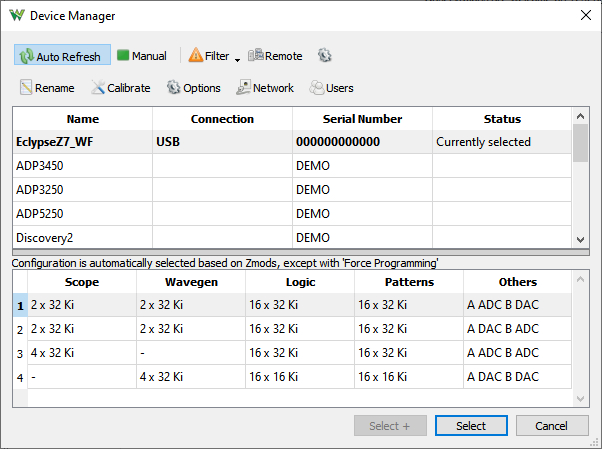Select configuration row number 3

[20, 353]
